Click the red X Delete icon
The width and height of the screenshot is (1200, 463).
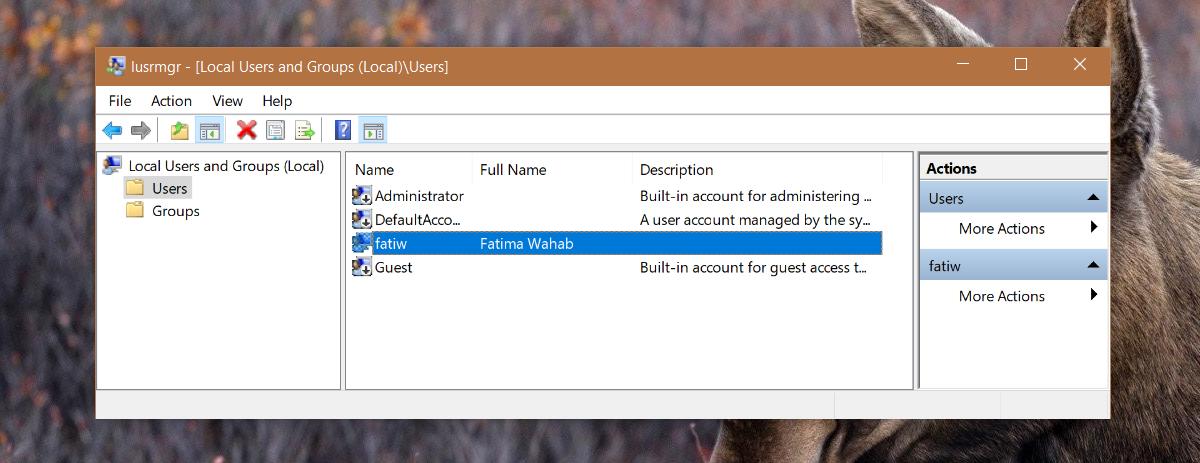pyautogui.click(x=246, y=130)
